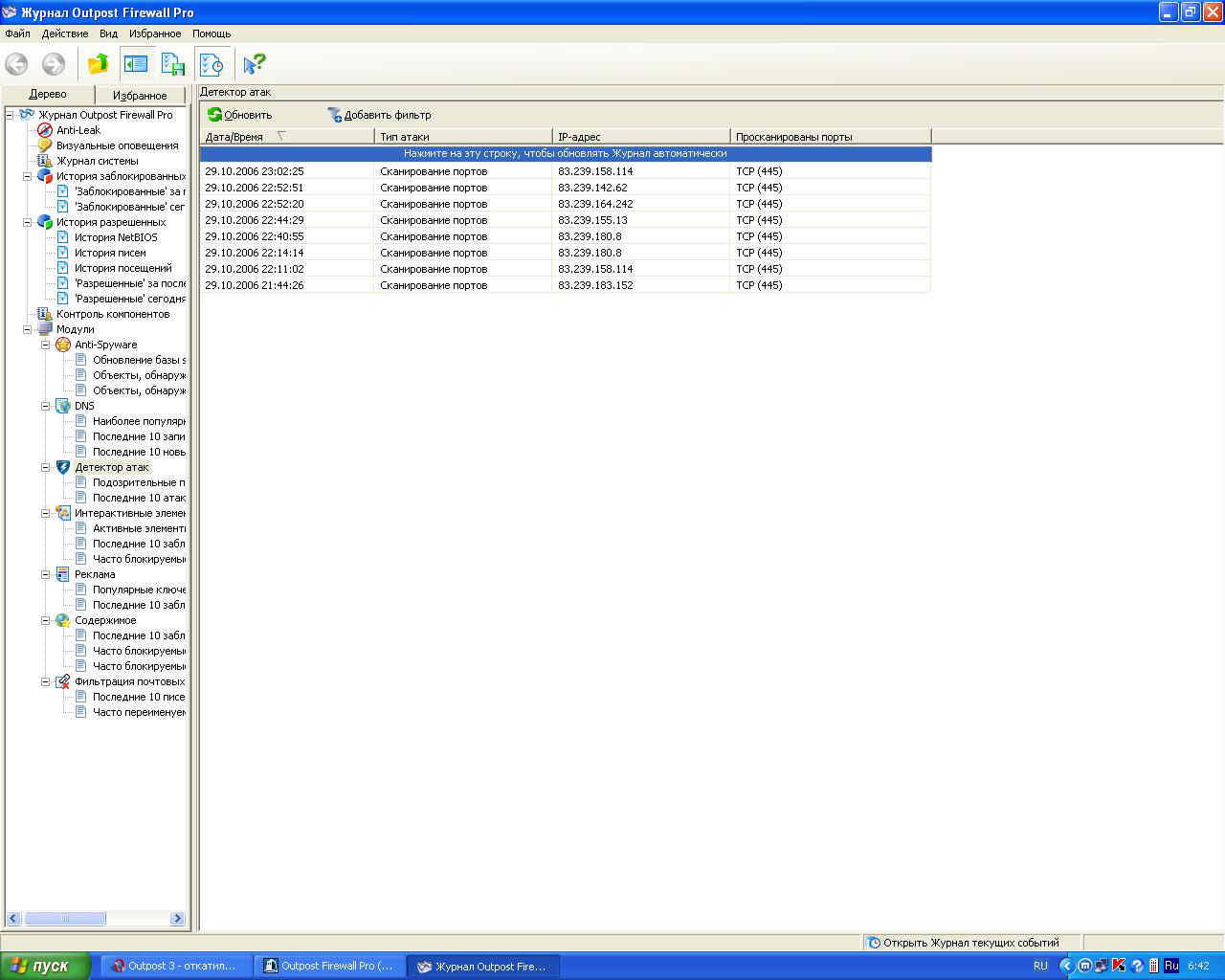Select Anti-Leak tree icon
Viewport: 1225px width, 980px height.
(44, 130)
